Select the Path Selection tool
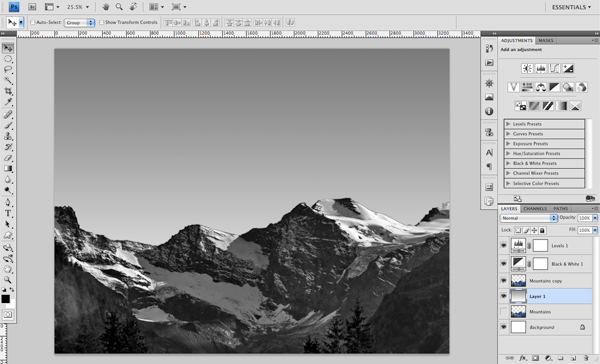 tap(8, 224)
